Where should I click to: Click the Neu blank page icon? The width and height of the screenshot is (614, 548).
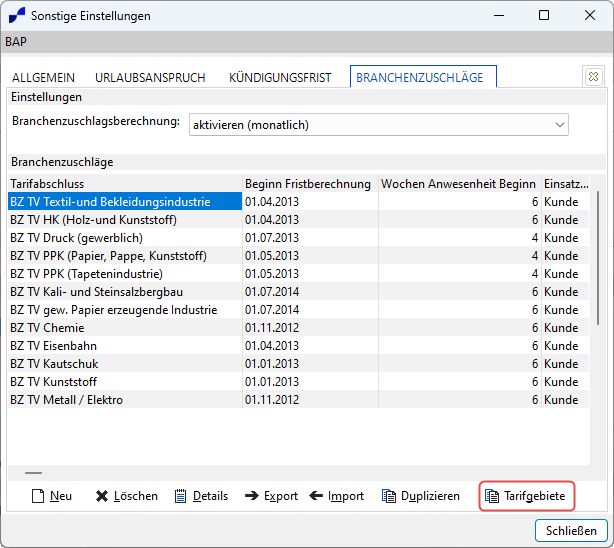click(38, 496)
